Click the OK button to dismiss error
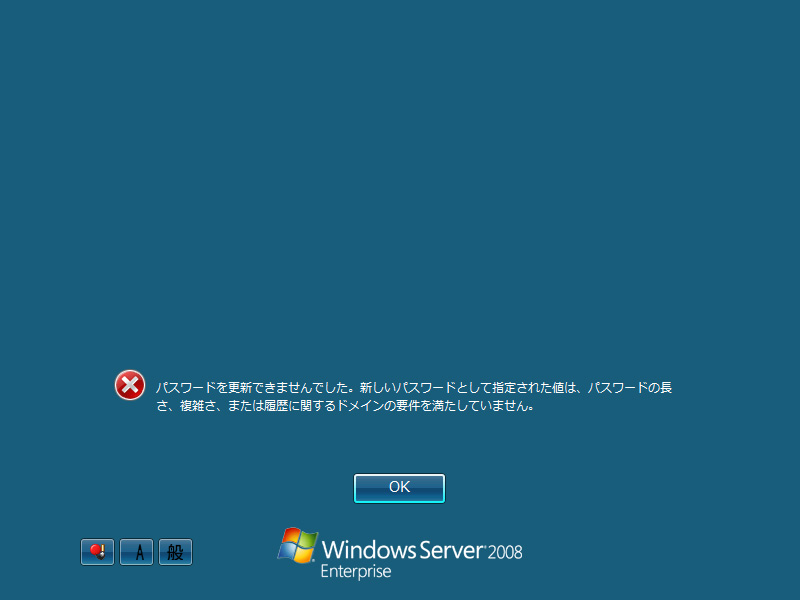The height and width of the screenshot is (600, 800). [x=399, y=488]
